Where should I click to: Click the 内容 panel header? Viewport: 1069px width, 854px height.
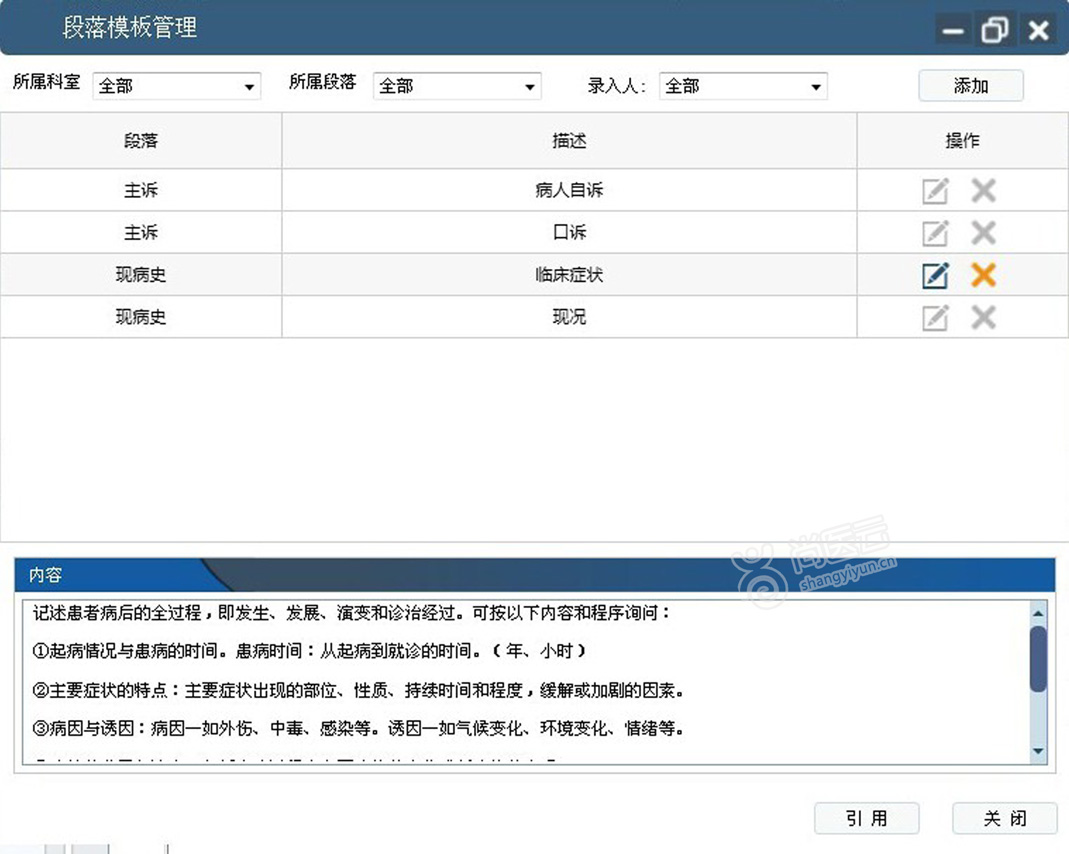[x=534, y=575]
